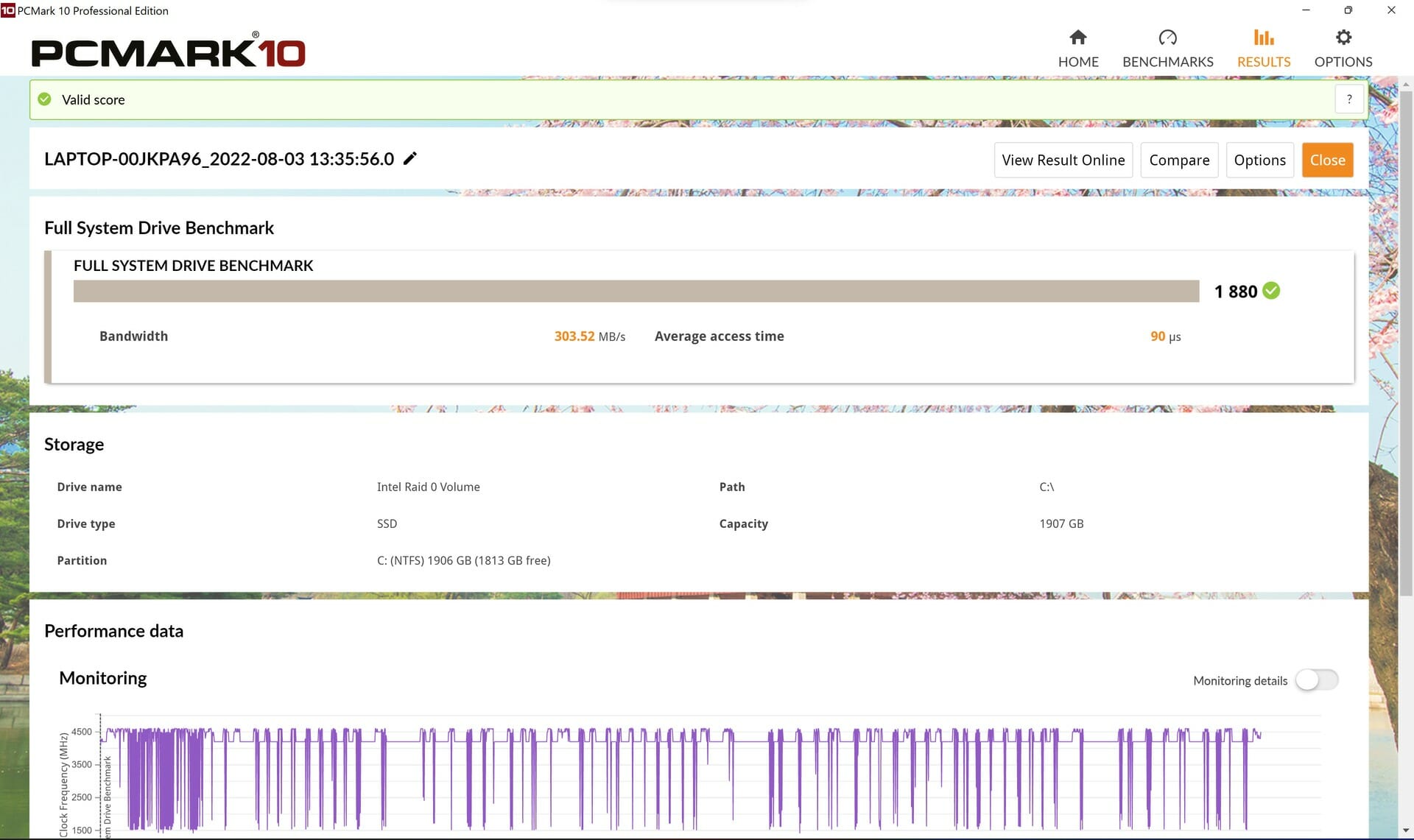Edit result name with pencil icon
This screenshot has width=1414, height=840.
(x=410, y=158)
